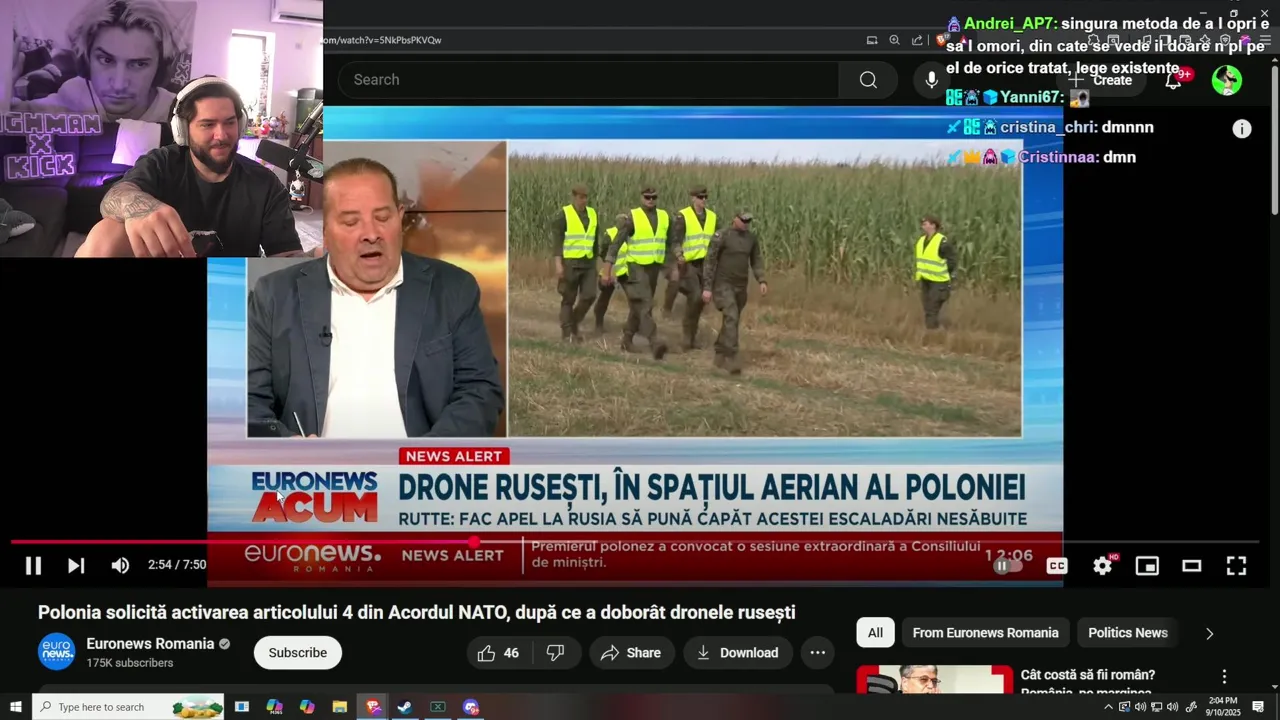Open Steam from the taskbar
Screen dimensions: 1280x720
405,707
